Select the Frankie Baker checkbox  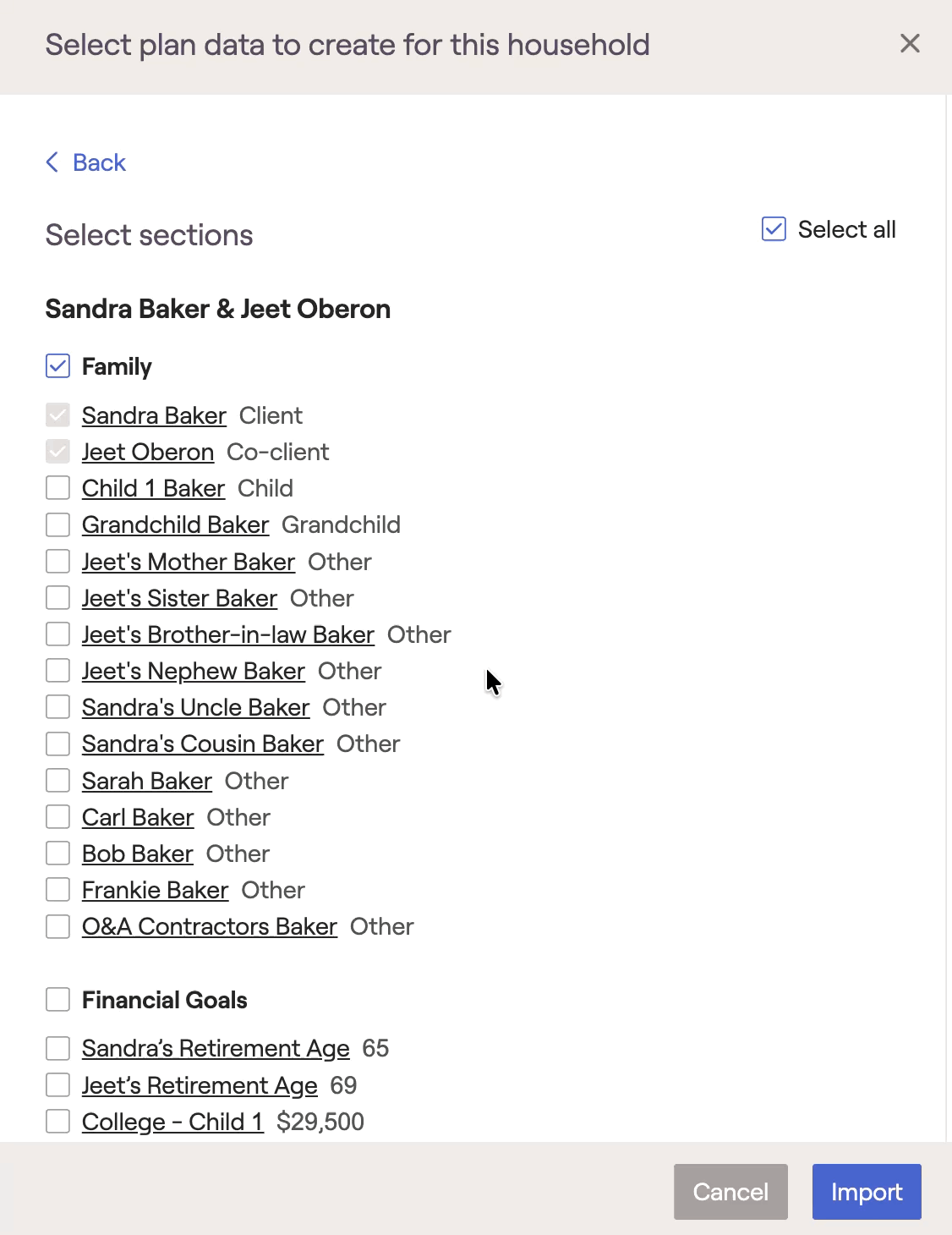[x=57, y=890]
